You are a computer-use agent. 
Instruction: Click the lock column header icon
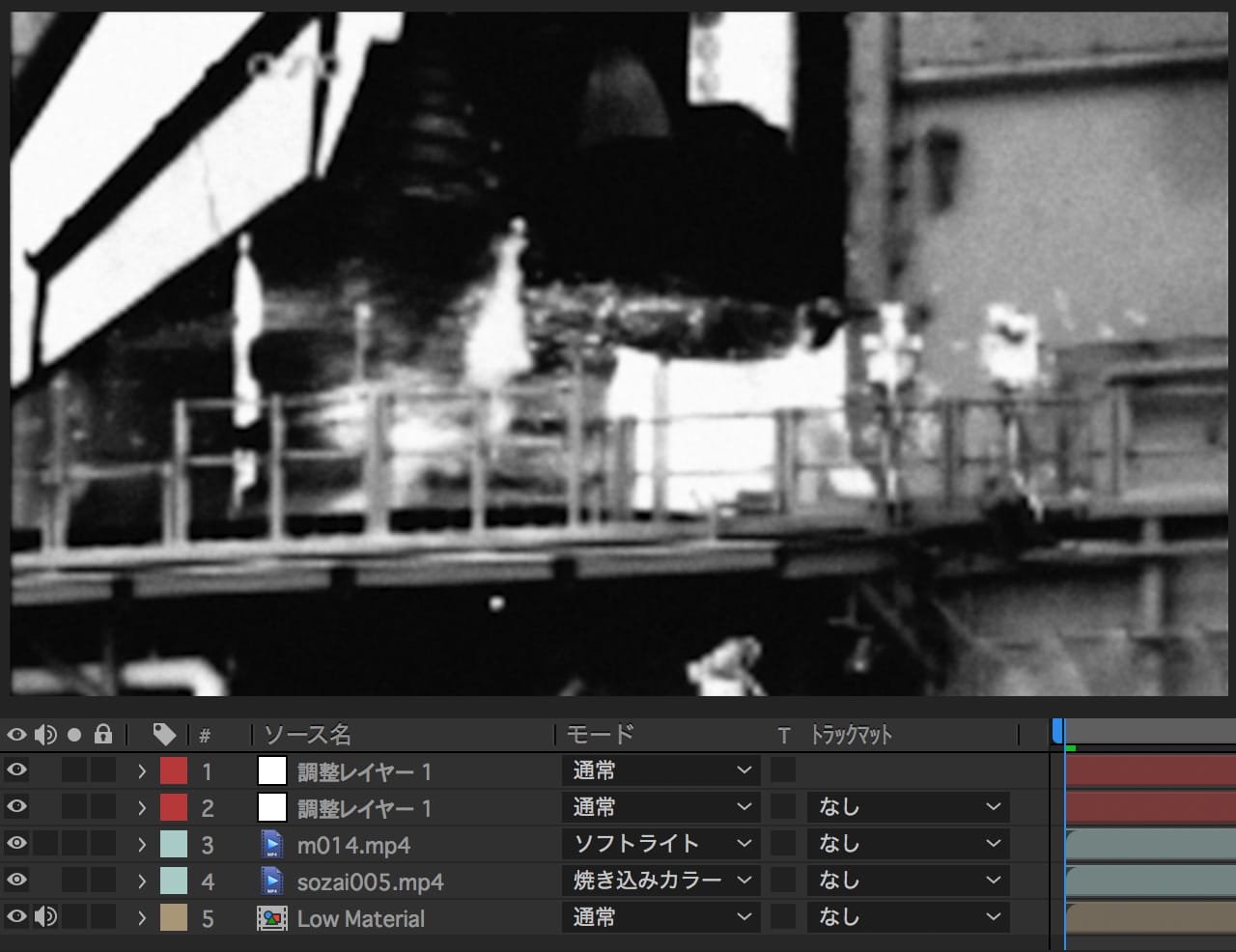pos(102,736)
